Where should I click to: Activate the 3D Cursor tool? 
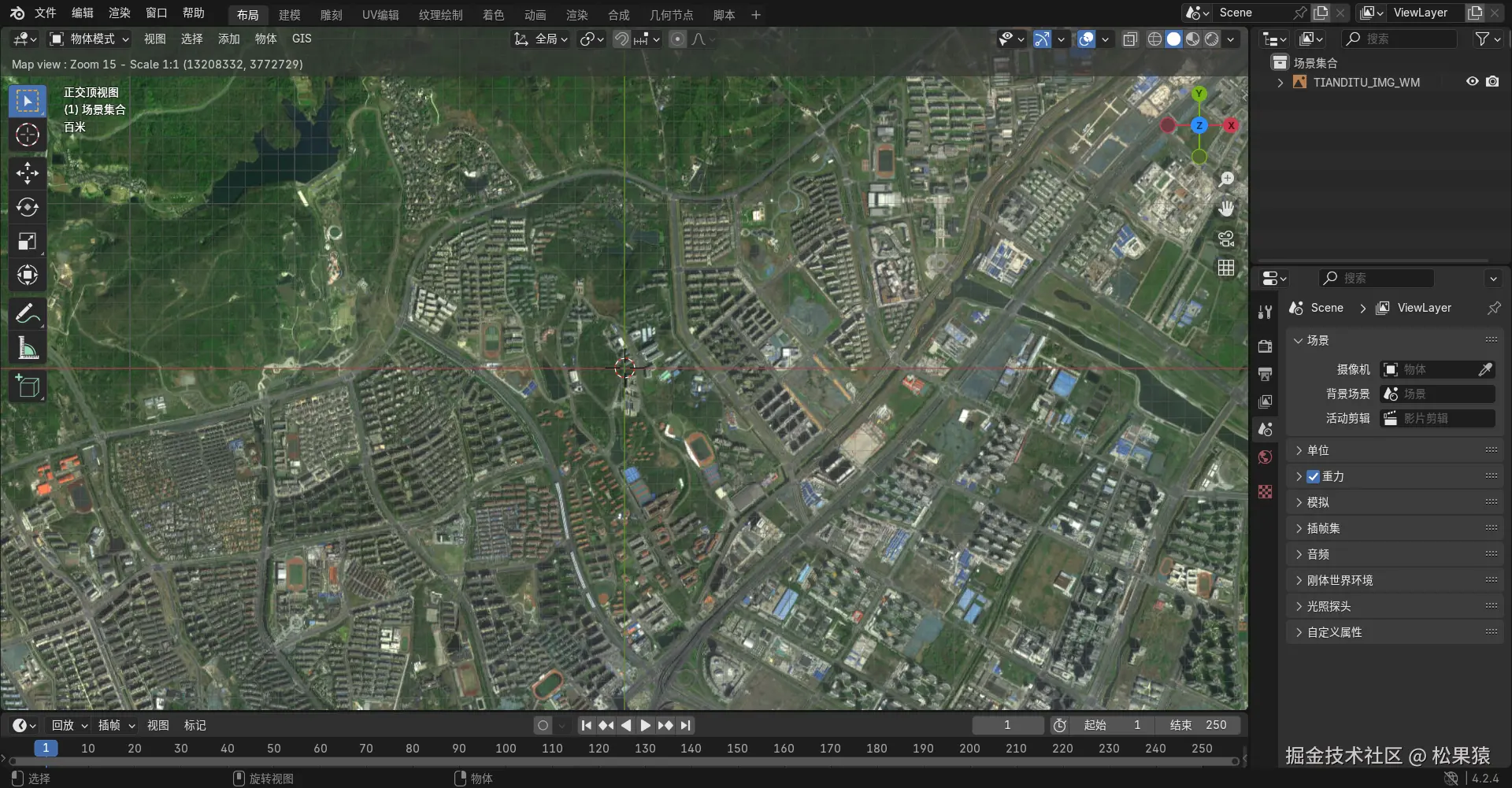[28, 135]
